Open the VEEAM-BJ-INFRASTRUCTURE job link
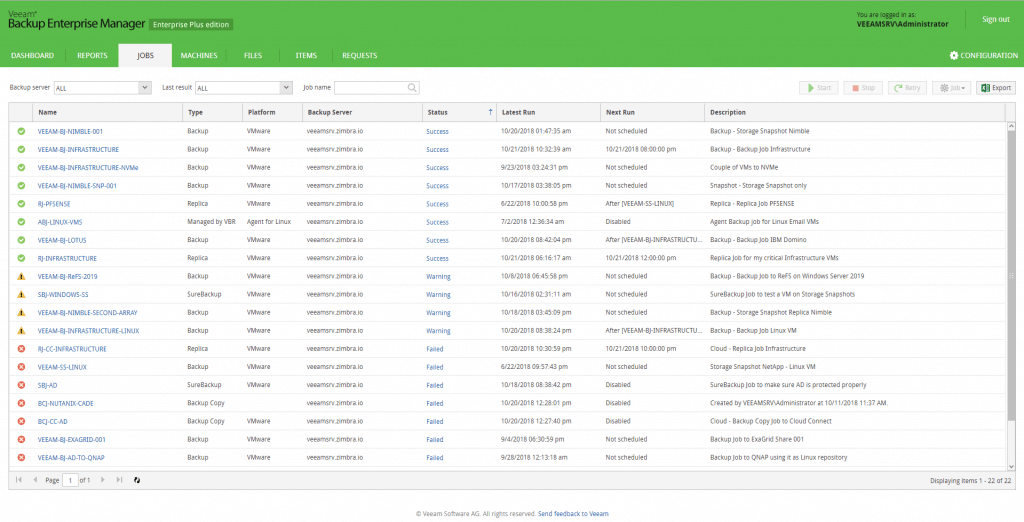The width and height of the screenshot is (1024, 522). [78, 150]
